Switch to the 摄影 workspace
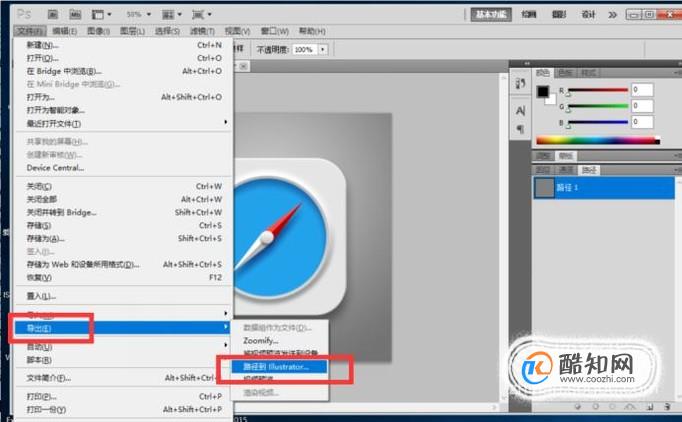Screen dimensions: 682x422 click(x=559, y=14)
